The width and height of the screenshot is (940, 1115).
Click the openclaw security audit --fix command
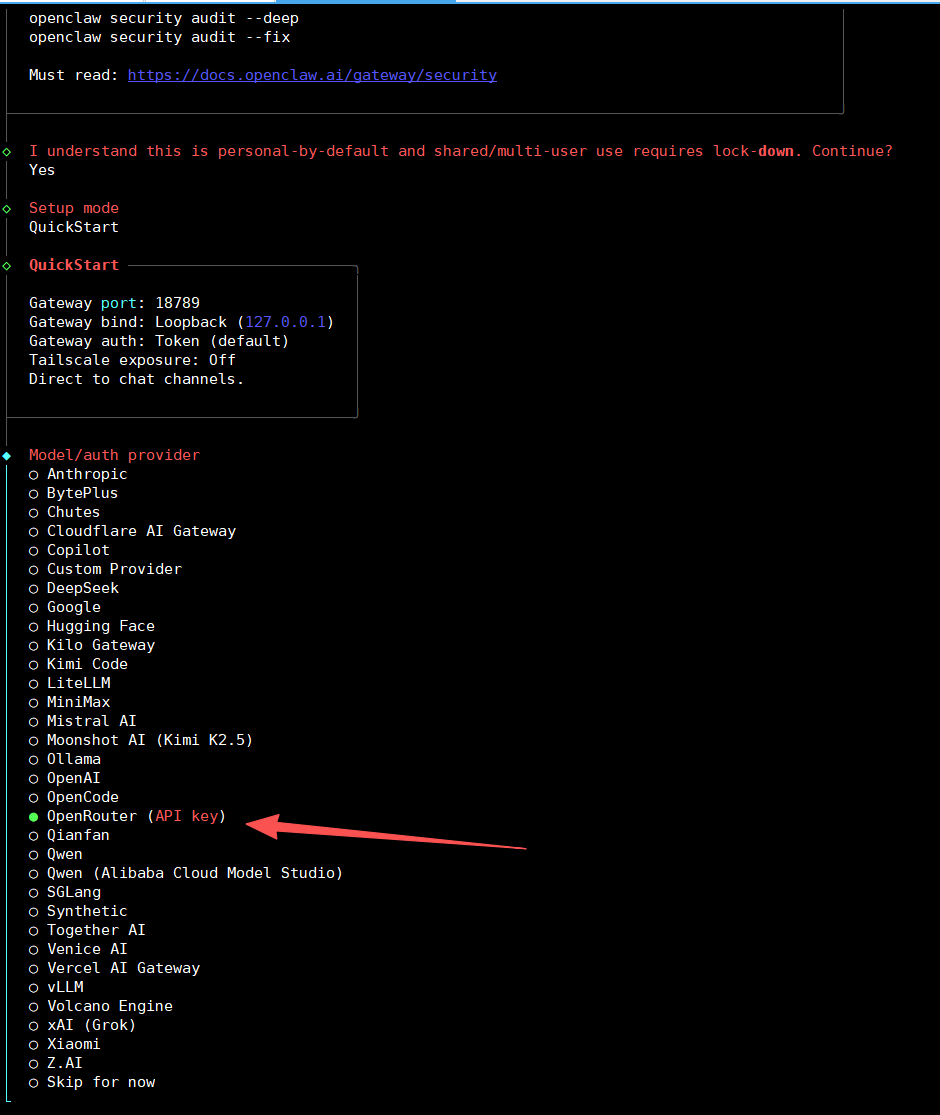(159, 37)
